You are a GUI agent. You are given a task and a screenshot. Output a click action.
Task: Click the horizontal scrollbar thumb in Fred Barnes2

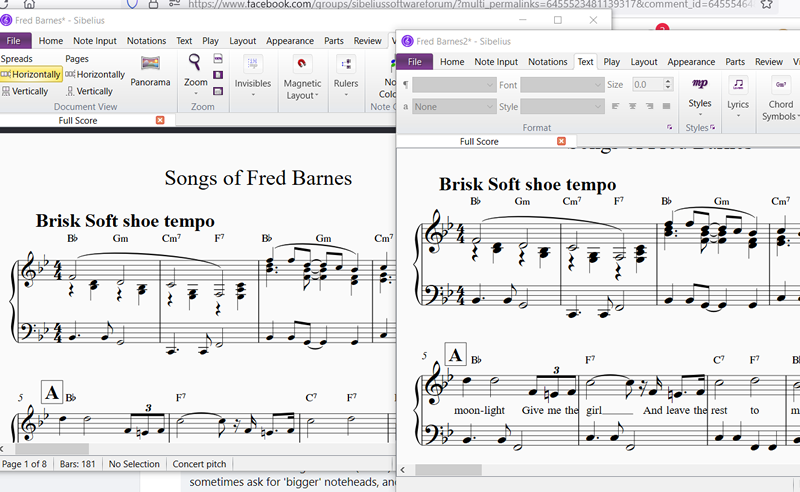(x=448, y=470)
